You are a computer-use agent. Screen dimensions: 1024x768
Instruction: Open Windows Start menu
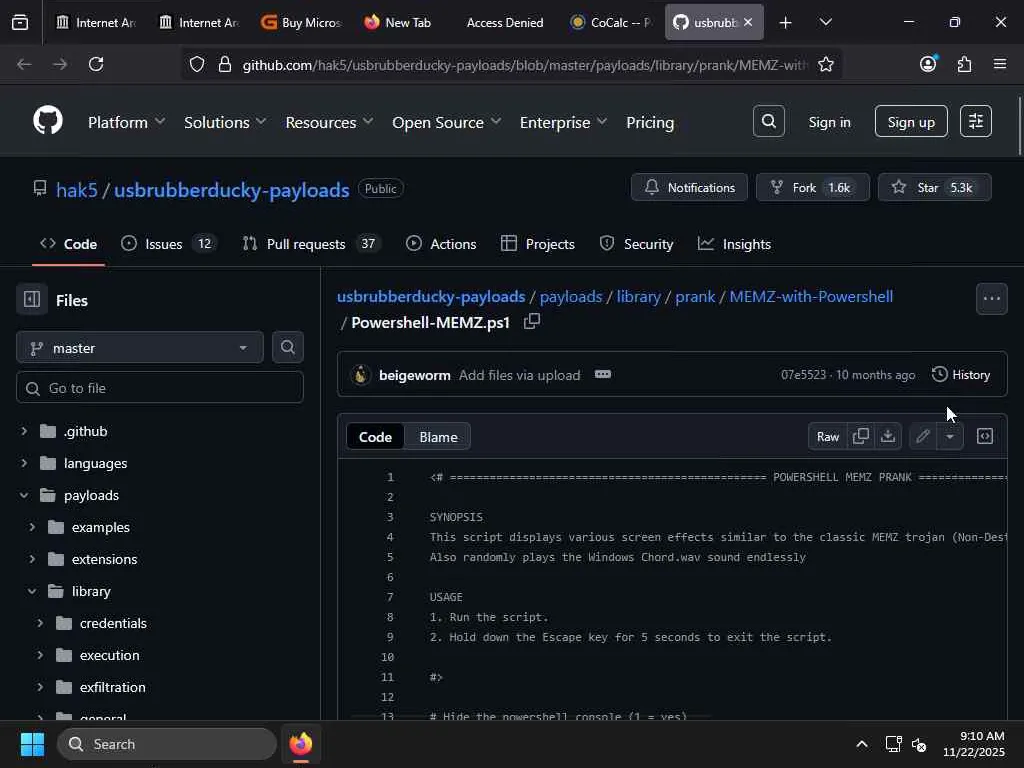[x=32, y=744]
